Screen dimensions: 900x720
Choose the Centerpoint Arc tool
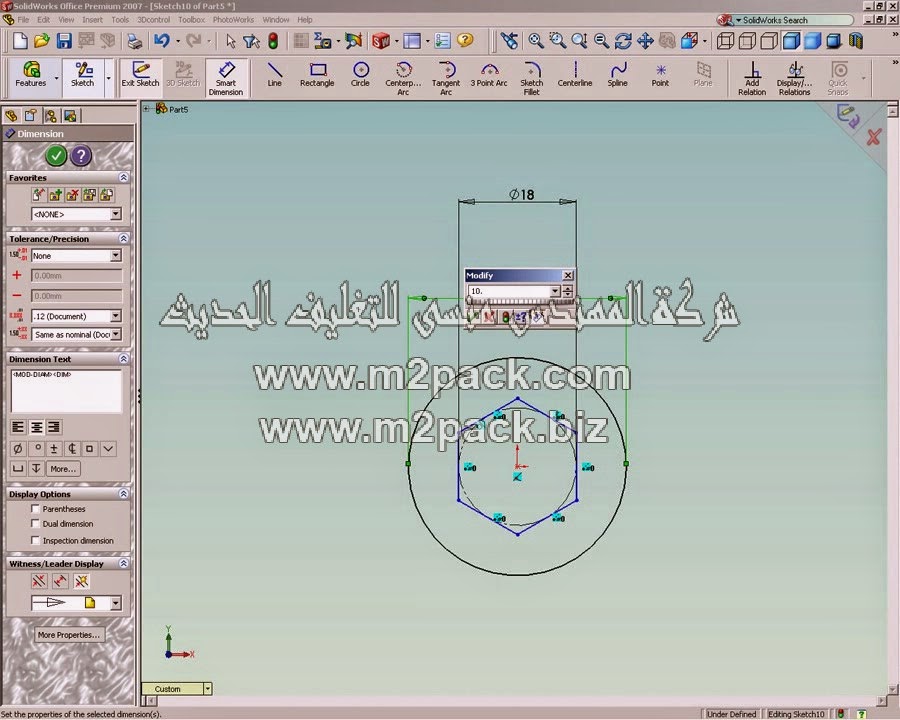(x=403, y=78)
